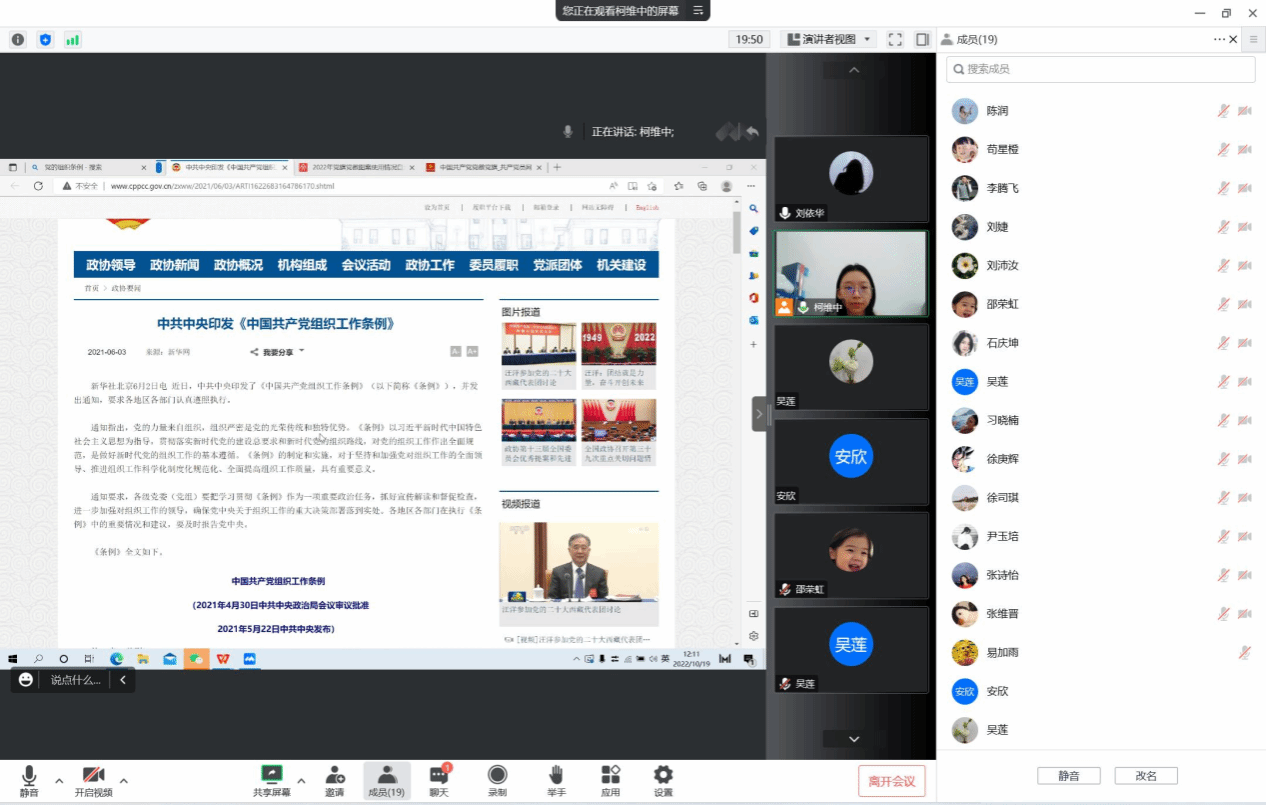Open the Apps (应用) icon

610,775
